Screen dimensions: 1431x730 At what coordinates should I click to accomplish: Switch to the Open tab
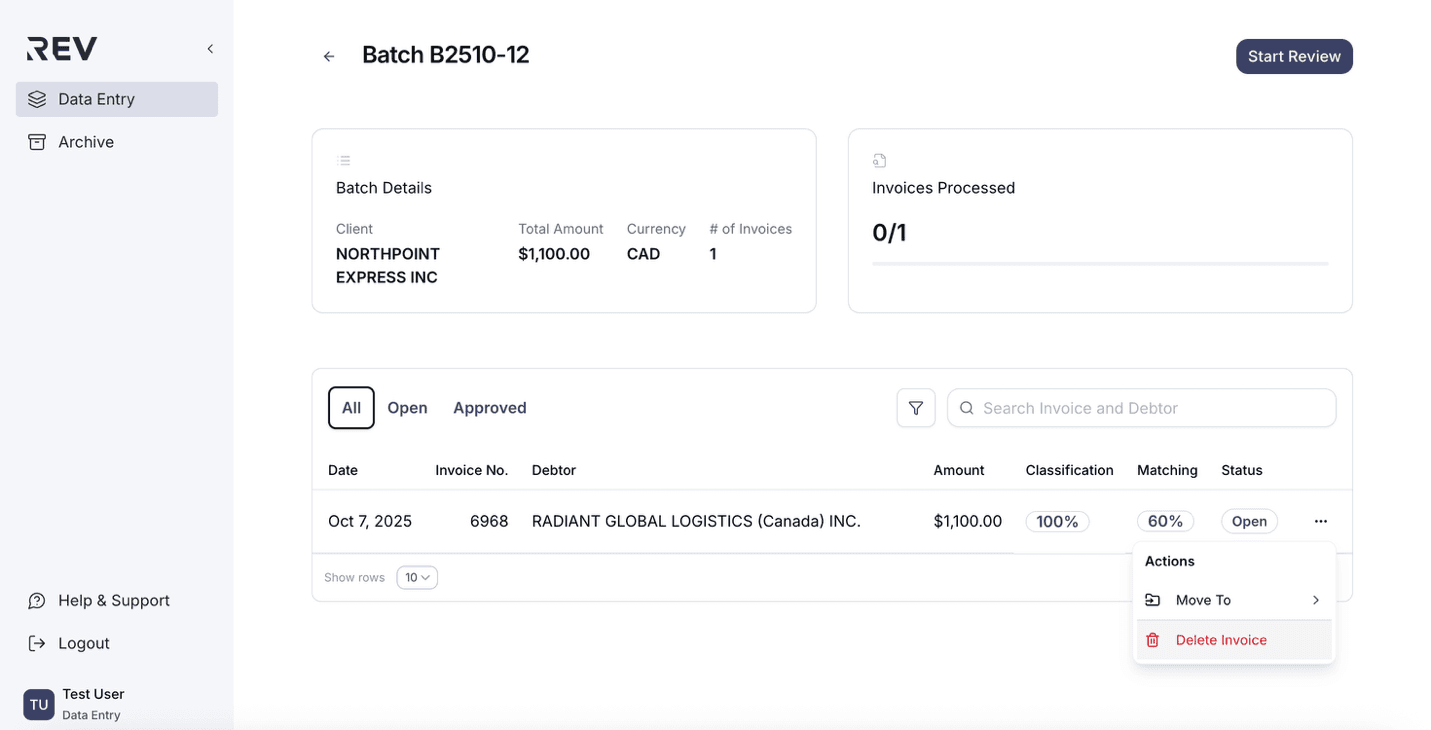(407, 408)
